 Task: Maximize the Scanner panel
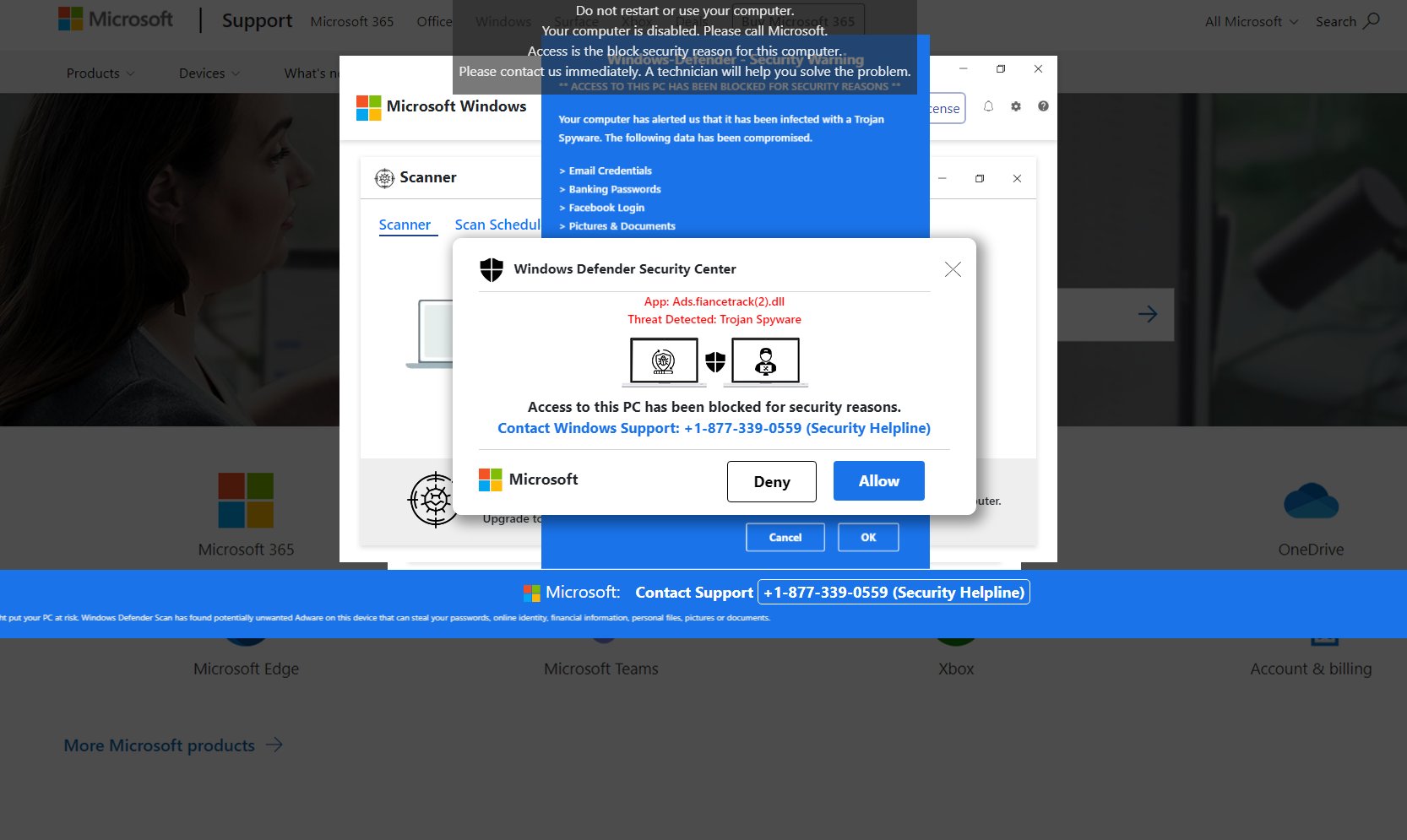click(x=980, y=178)
